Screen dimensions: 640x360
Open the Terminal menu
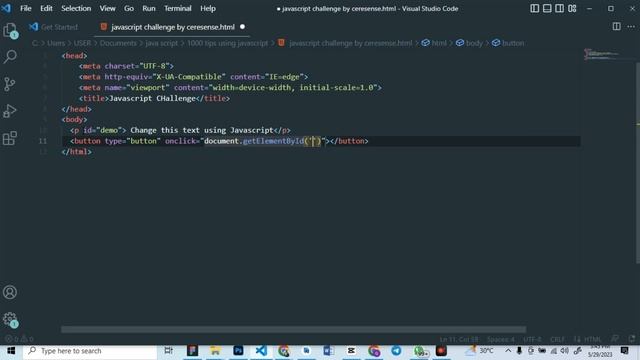178,8
